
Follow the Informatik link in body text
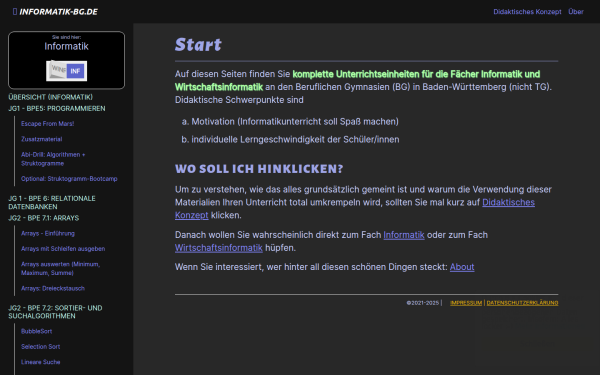click(x=404, y=235)
